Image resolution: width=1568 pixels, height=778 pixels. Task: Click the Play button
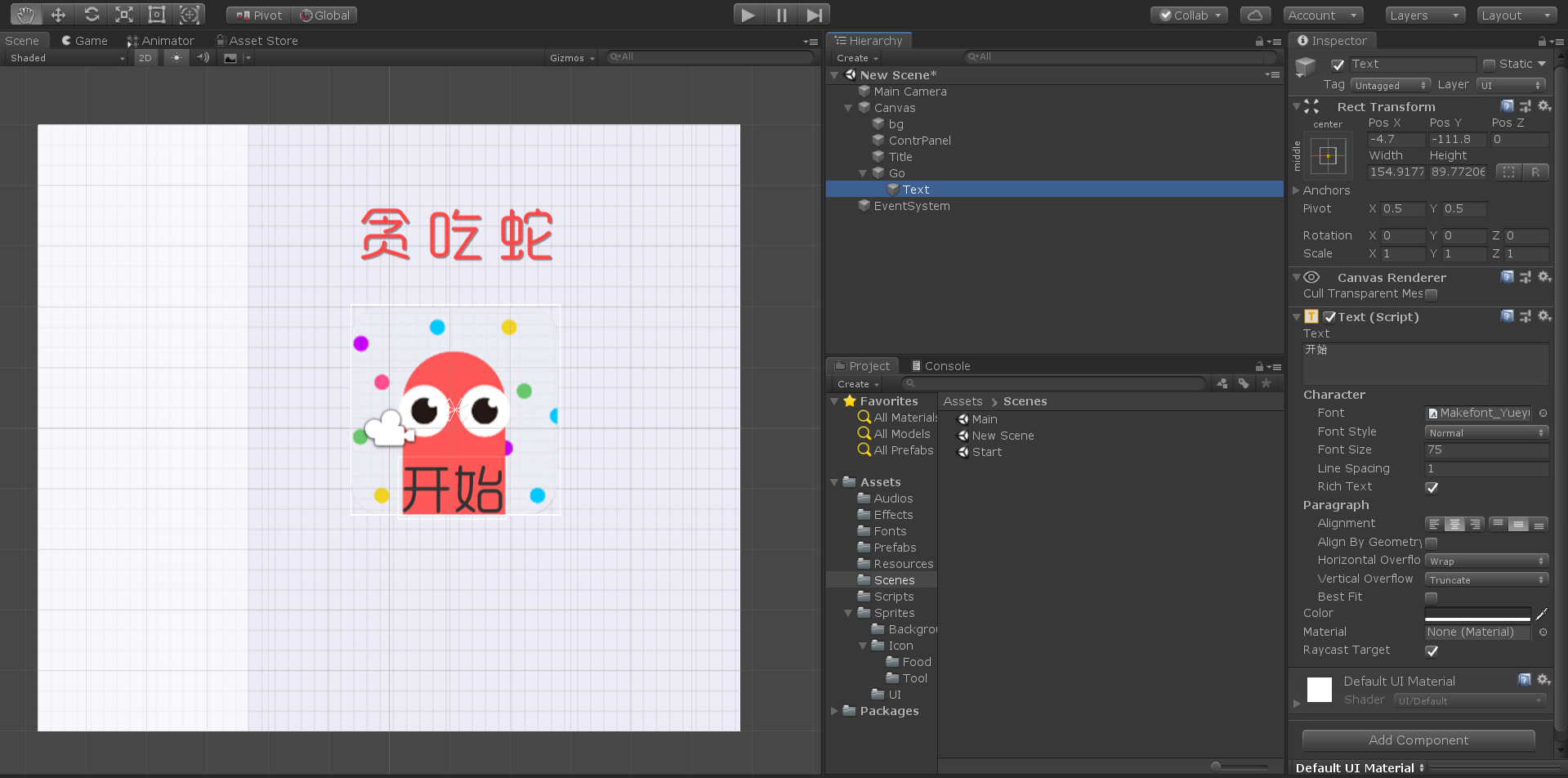tap(748, 15)
